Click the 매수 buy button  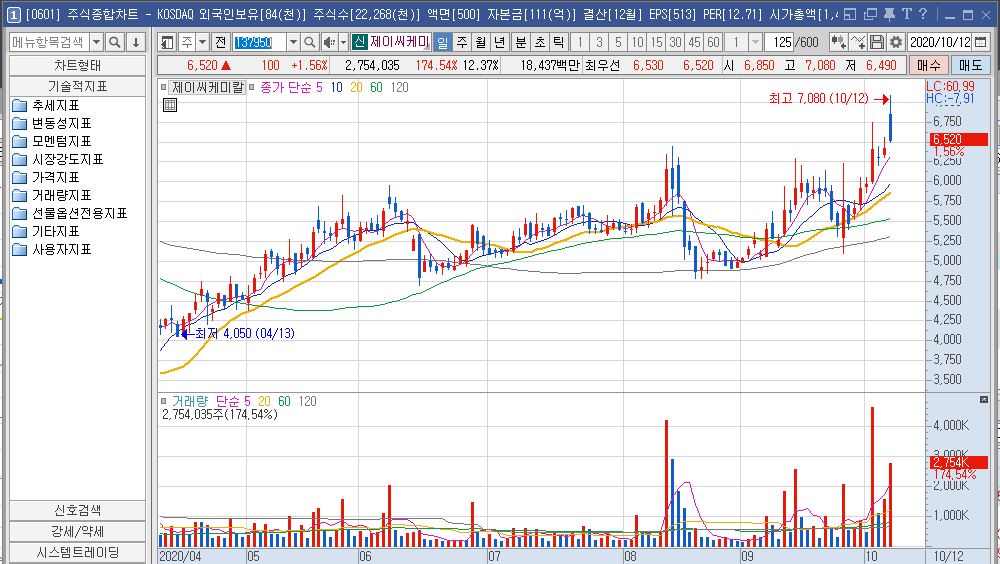[x=929, y=65]
